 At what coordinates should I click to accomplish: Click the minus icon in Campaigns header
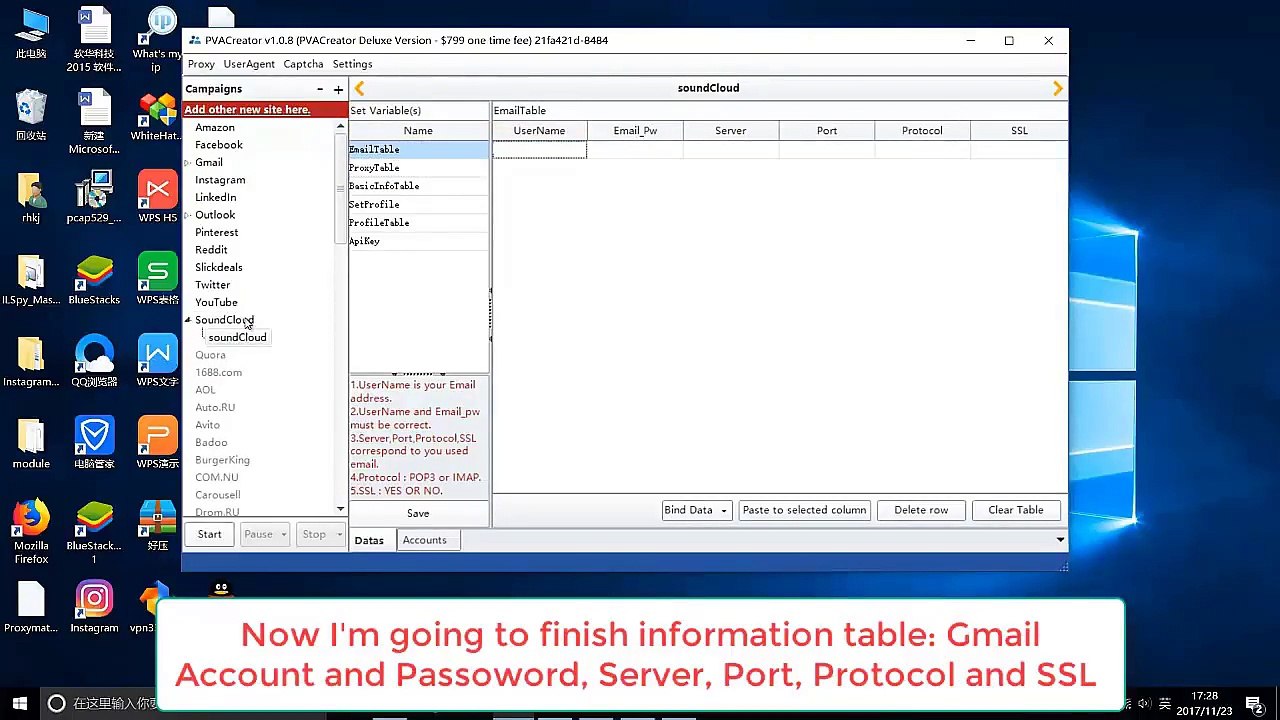(320, 89)
